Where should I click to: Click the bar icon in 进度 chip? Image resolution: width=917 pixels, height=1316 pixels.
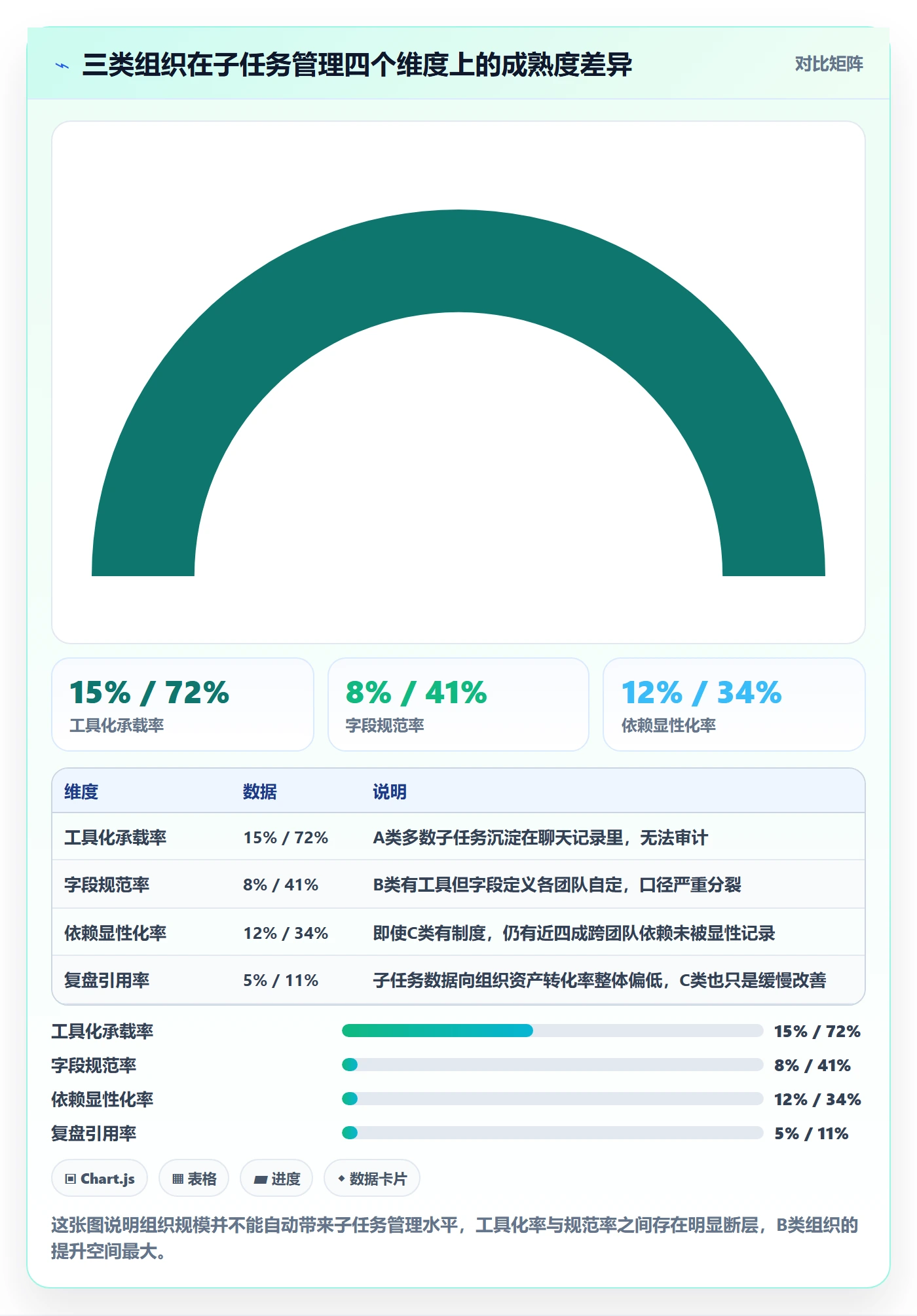260,1180
